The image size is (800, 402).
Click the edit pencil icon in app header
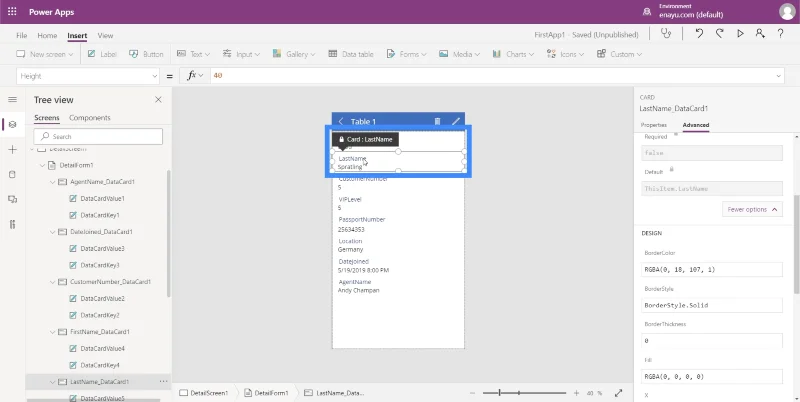(x=456, y=121)
